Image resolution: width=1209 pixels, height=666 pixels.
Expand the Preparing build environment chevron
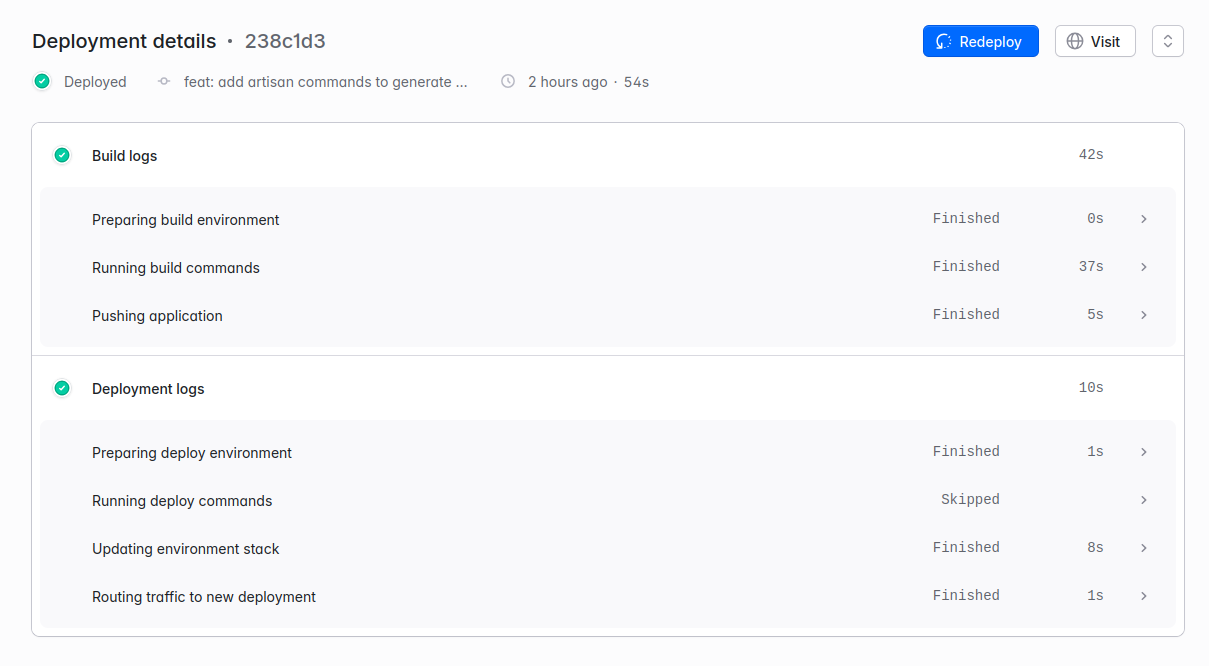click(x=1144, y=219)
